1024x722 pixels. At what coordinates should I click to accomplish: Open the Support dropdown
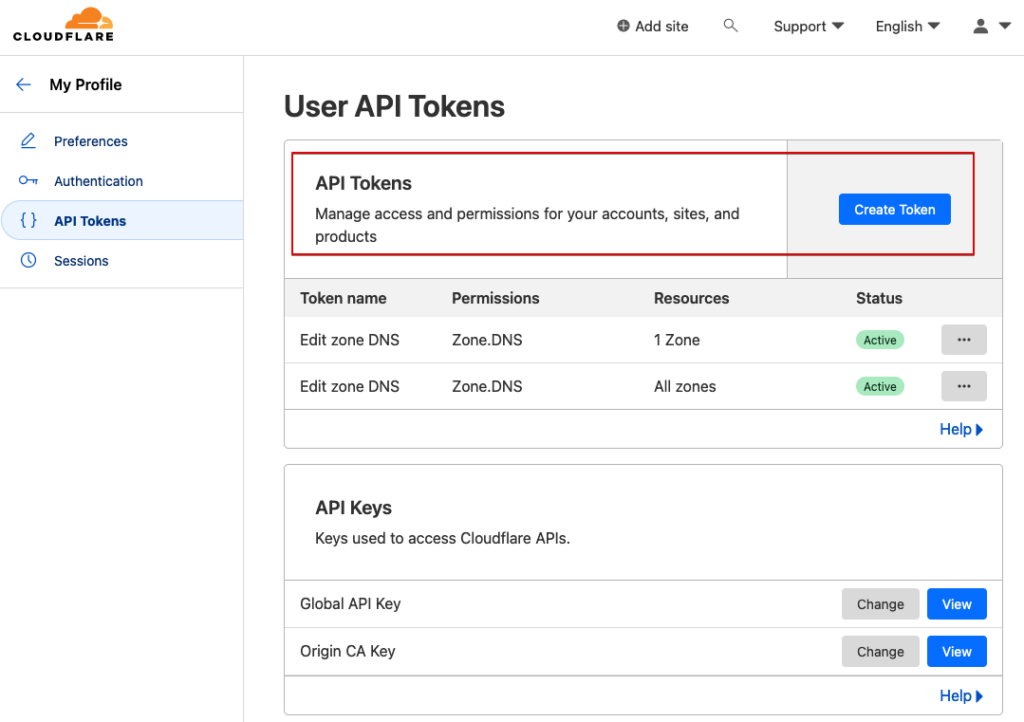(x=808, y=26)
